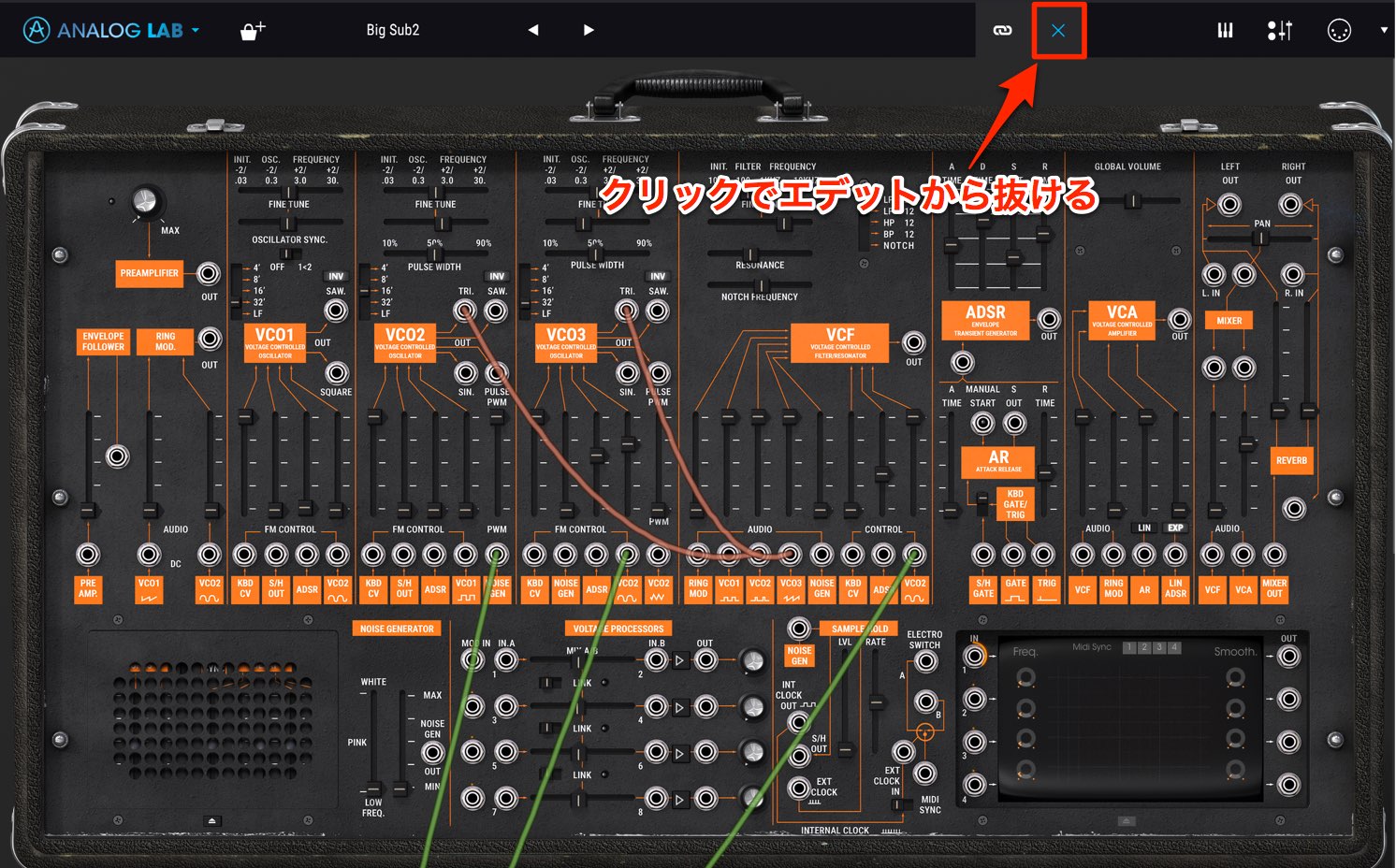
Task: Select previous preset with left arrow
Action: 533,30
